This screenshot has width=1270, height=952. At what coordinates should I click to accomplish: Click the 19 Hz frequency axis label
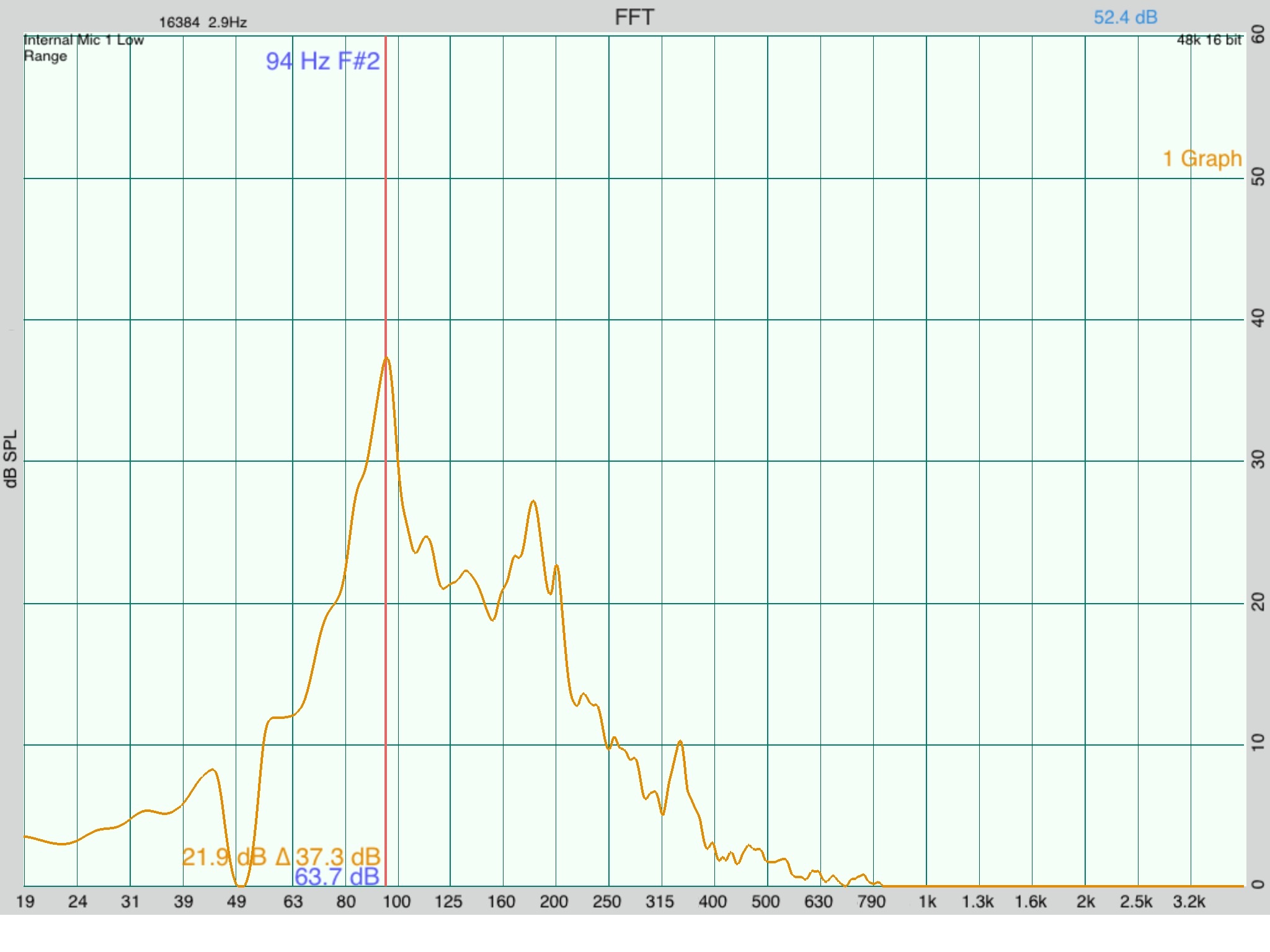(x=25, y=902)
